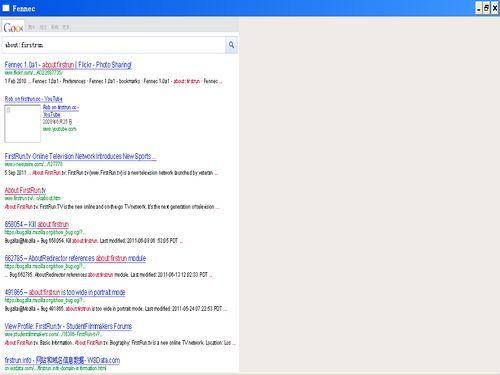The width and height of the screenshot is (500, 375).
Task: Open the YouTube video thumbnail placeholder
Action: [22, 124]
